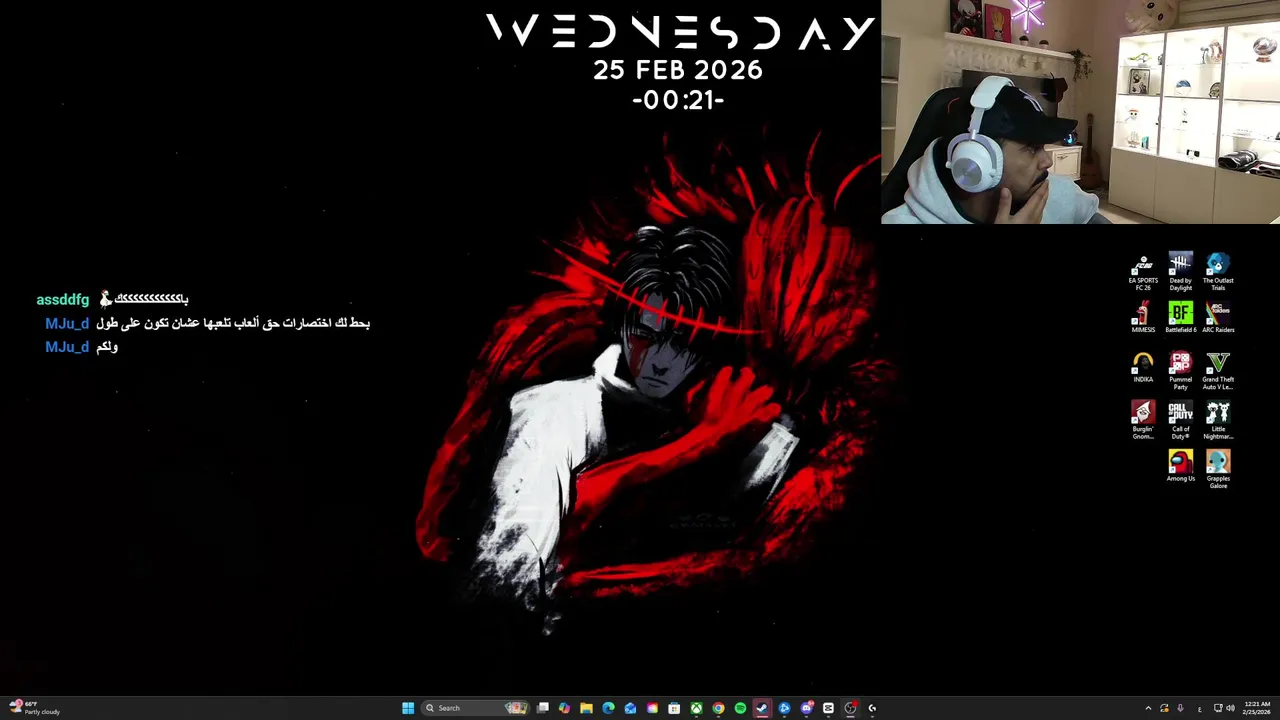Select the INDIKA desktop icon
1280x720 pixels.
(1143, 367)
